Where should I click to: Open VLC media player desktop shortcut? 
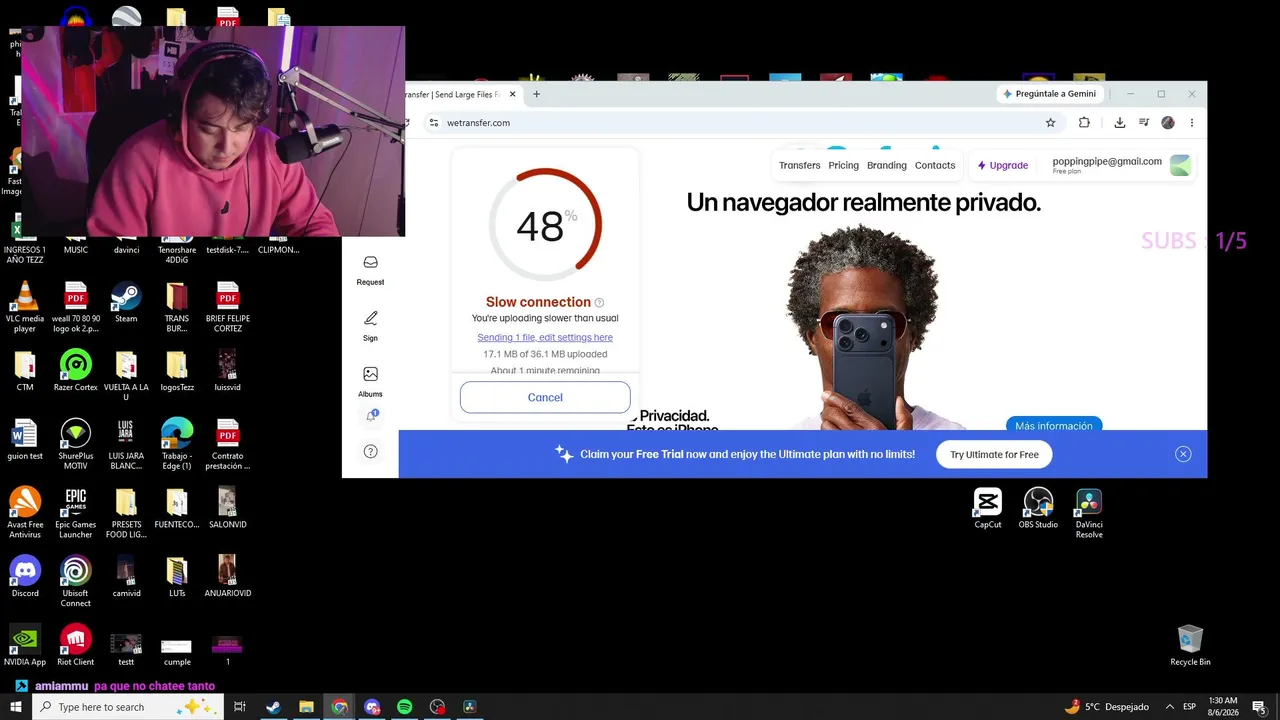pyautogui.click(x=25, y=307)
